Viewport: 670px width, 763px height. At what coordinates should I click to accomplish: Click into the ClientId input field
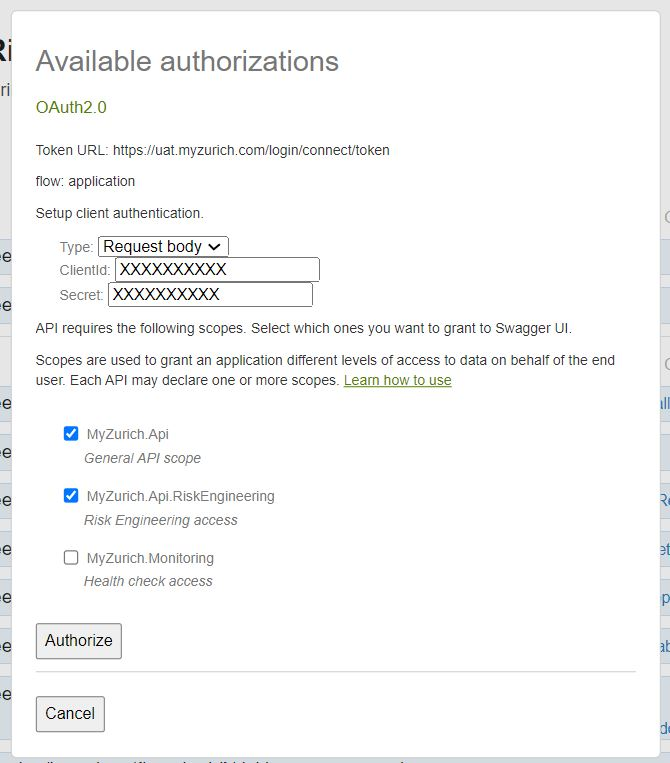(217, 270)
